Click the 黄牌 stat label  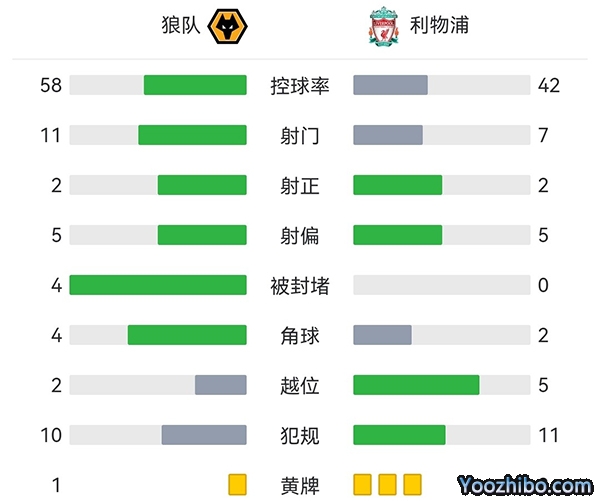click(x=300, y=485)
